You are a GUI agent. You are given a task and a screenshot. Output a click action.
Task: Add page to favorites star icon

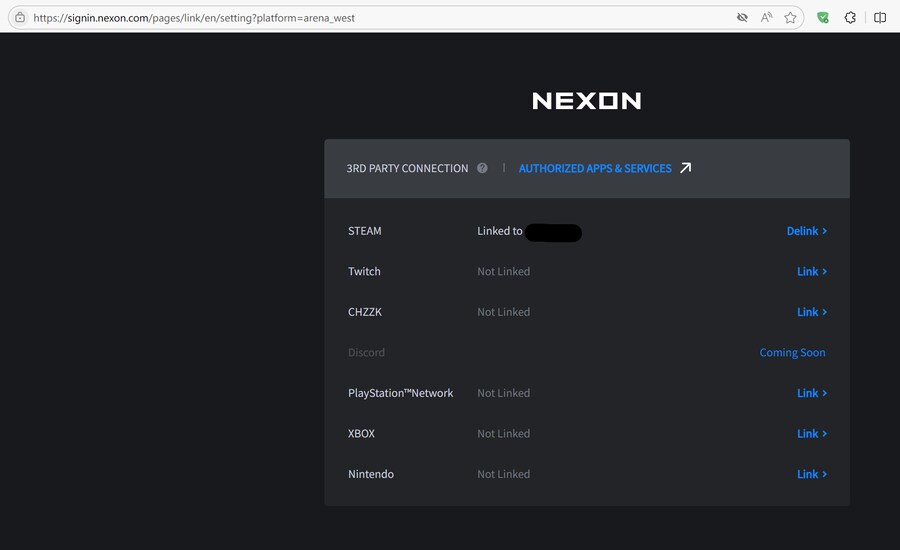pos(790,18)
